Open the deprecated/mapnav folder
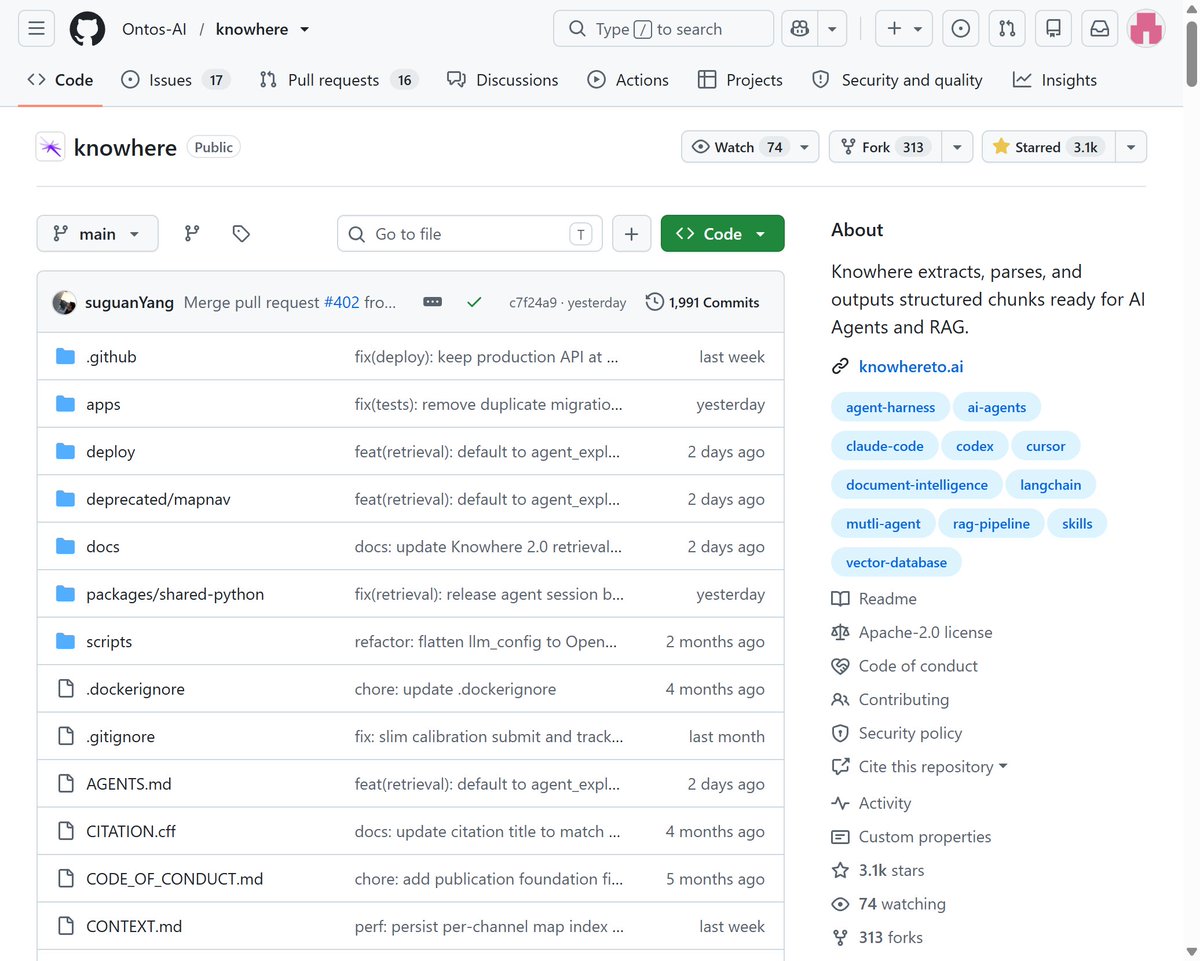The image size is (1200, 961). tap(158, 500)
